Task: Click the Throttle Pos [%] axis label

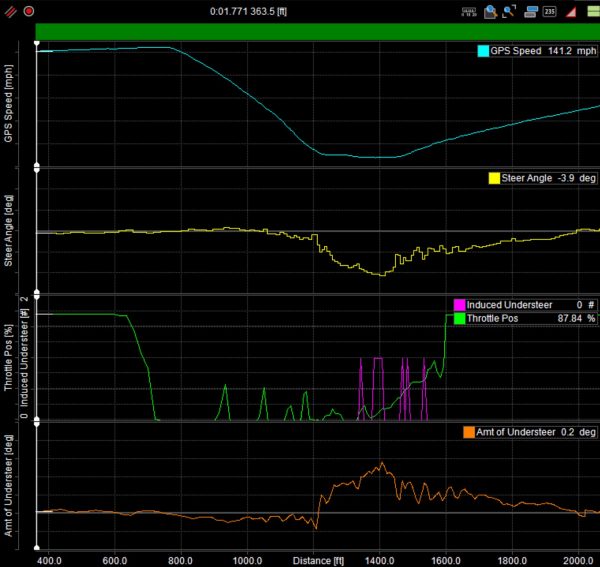Action: 8,358
